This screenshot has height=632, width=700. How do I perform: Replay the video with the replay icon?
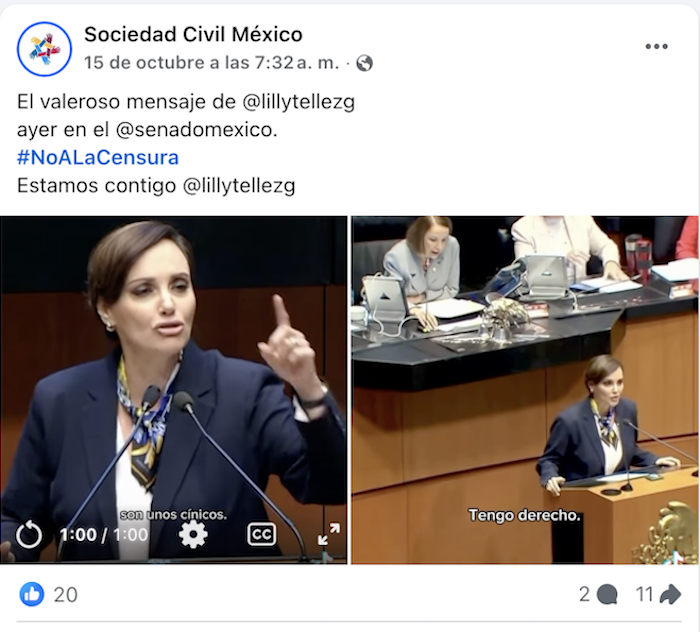29,534
